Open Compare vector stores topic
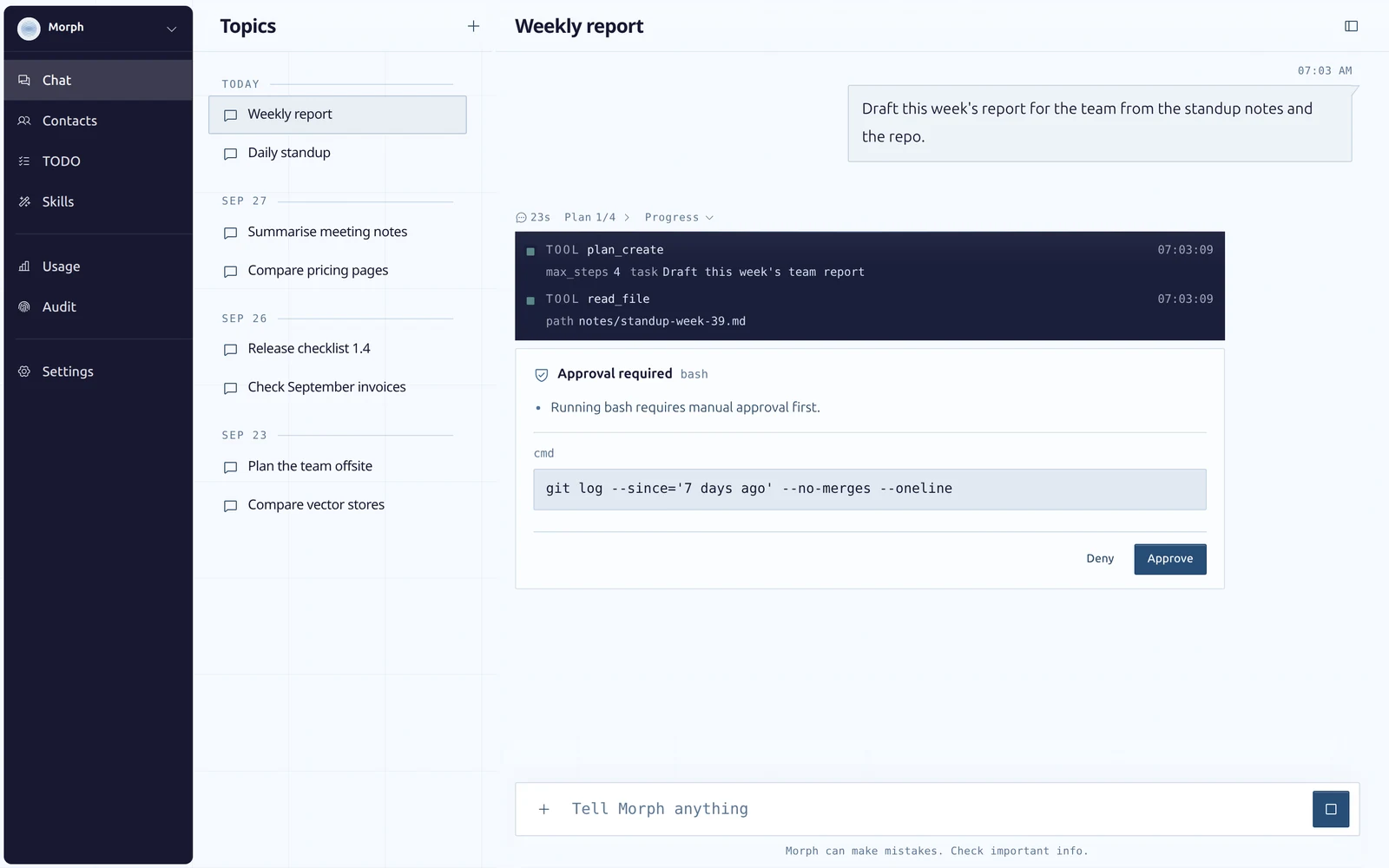This screenshot has height=868, width=1389. tap(338, 505)
